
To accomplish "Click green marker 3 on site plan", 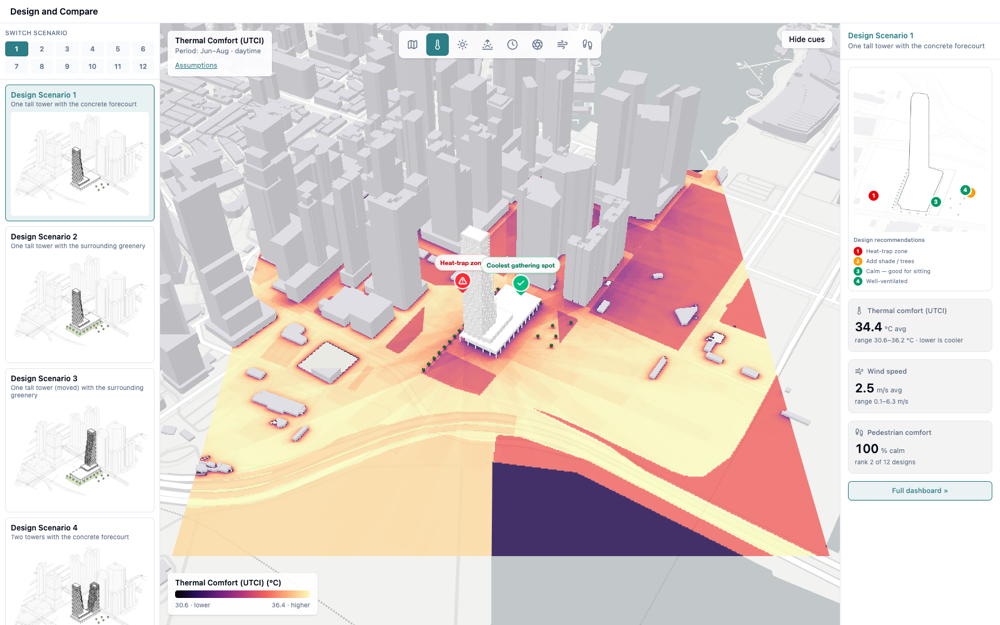I will [x=936, y=202].
